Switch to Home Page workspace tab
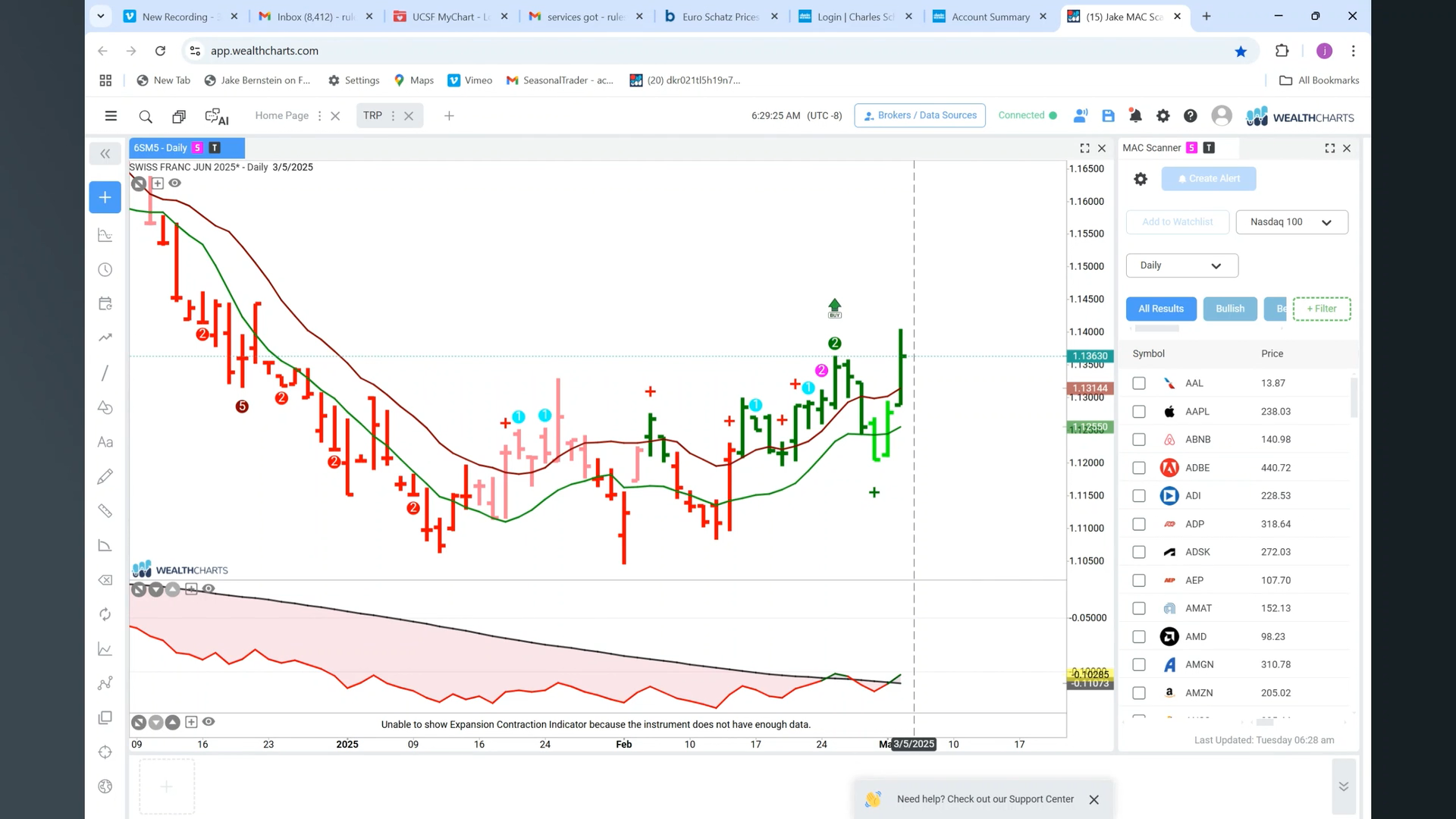The width and height of the screenshot is (1456, 819). (281, 115)
